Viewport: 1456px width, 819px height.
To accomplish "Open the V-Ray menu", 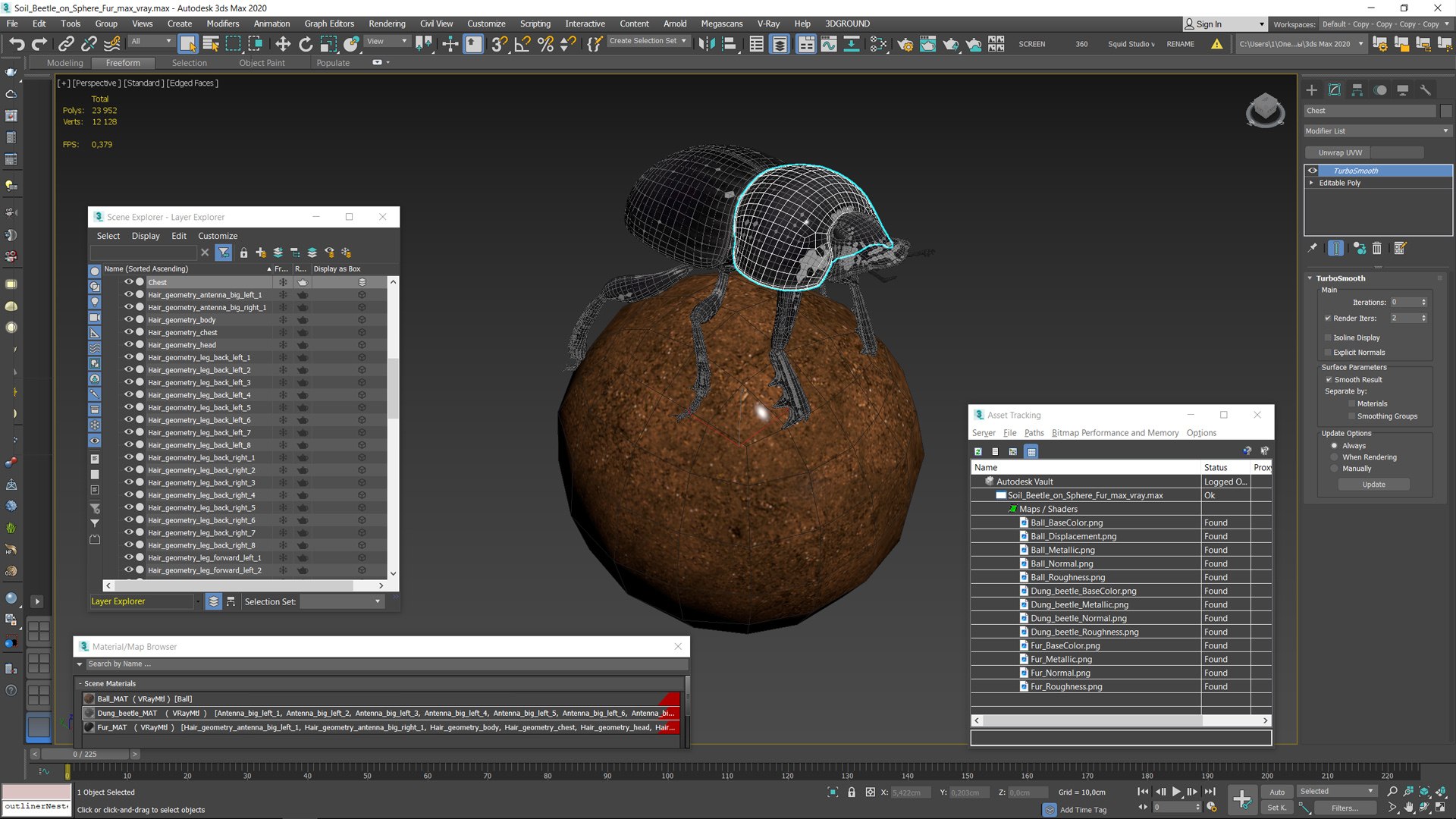I will 767,24.
